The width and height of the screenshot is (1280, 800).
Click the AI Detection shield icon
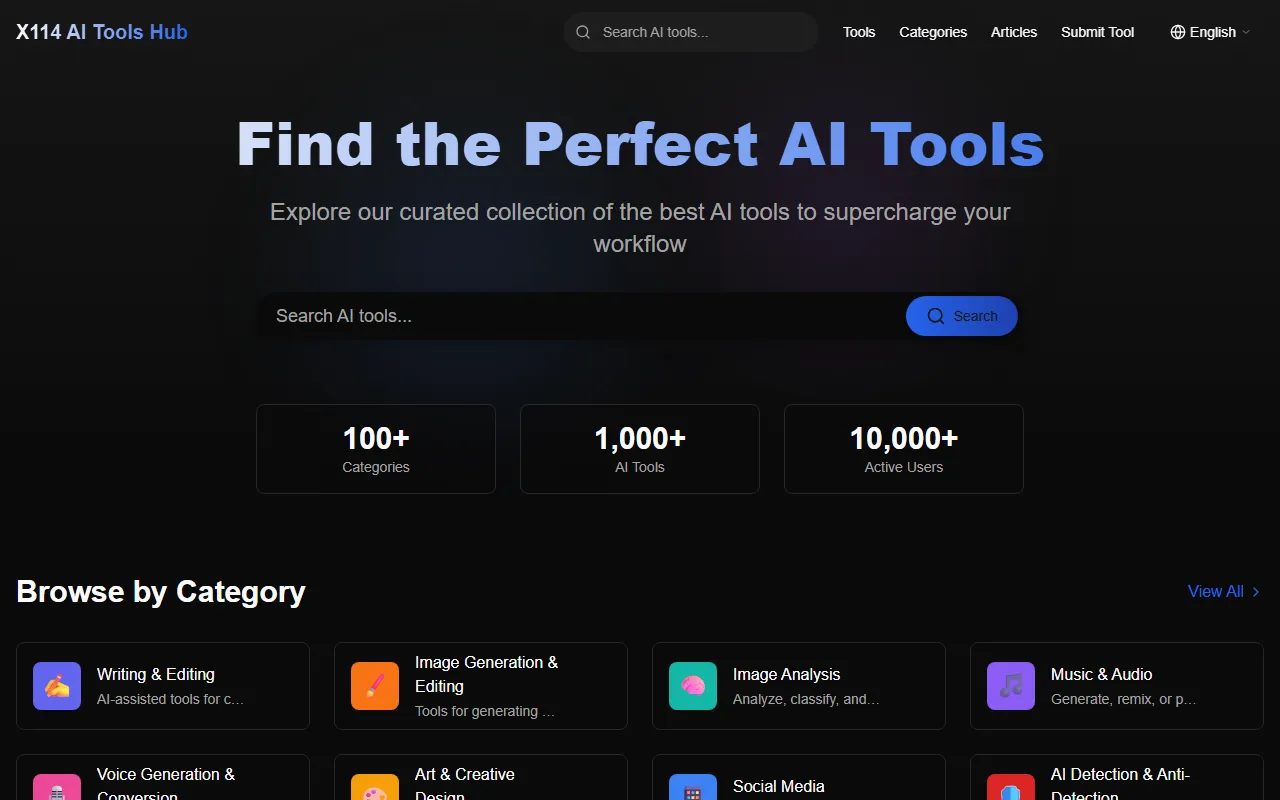coord(1011,789)
